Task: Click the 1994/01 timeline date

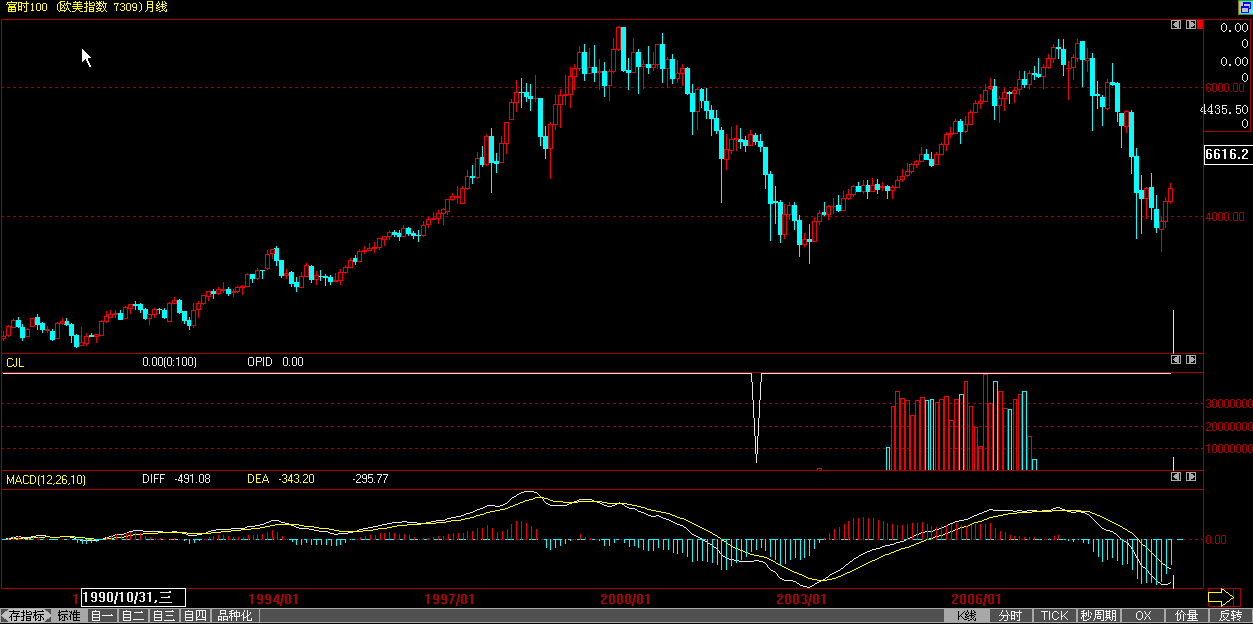Action: (275, 598)
